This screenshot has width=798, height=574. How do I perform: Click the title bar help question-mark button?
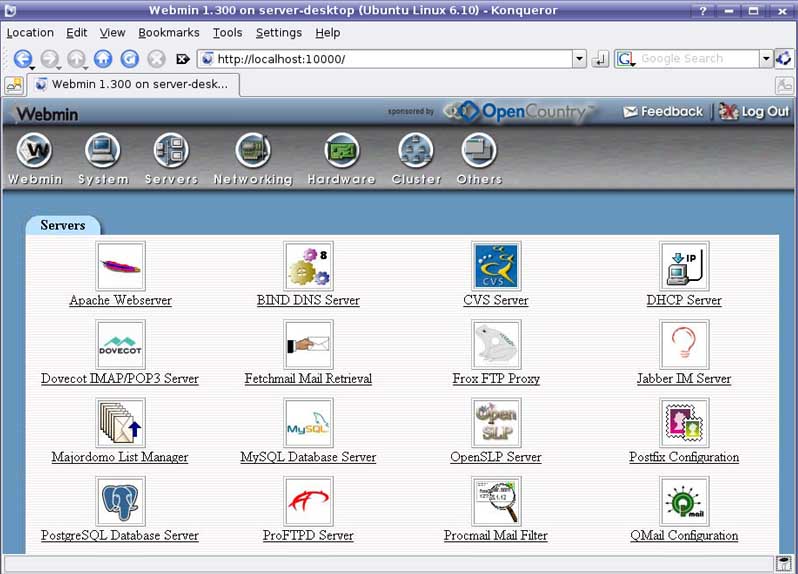point(703,11)
